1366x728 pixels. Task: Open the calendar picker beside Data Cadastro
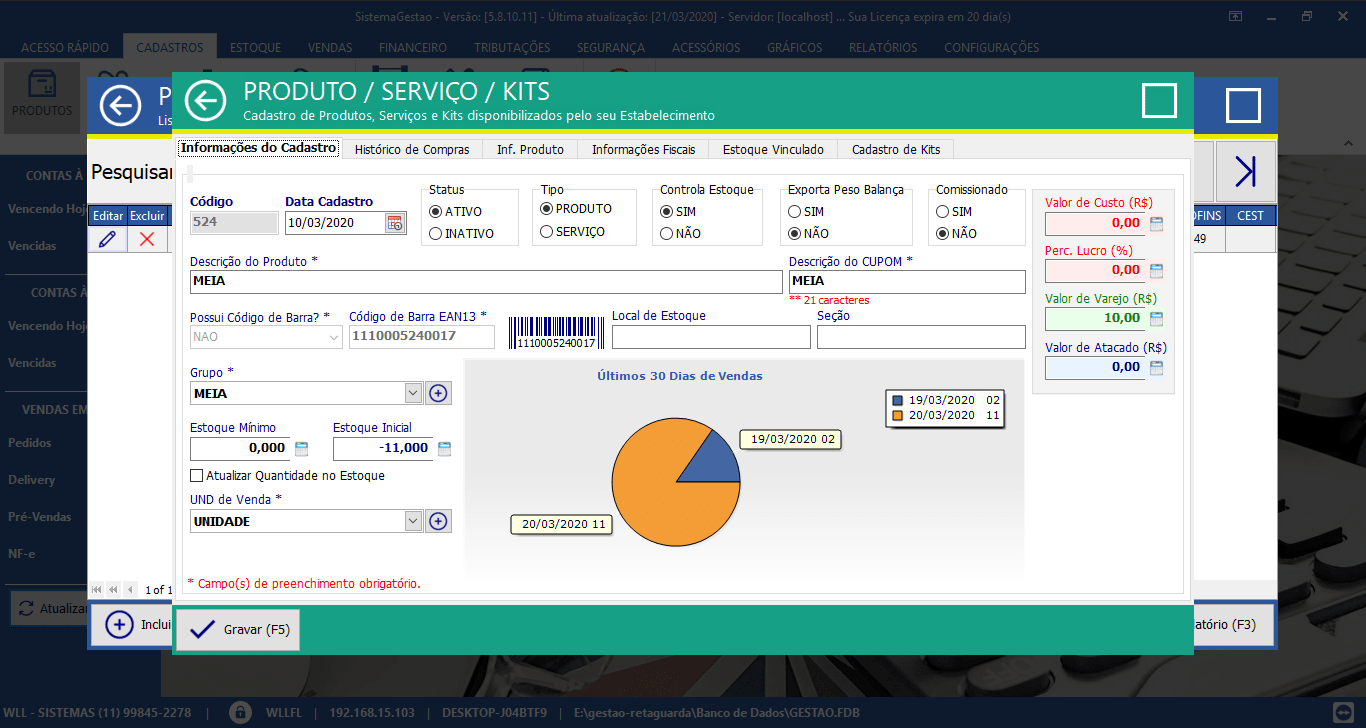coord(394,223)
